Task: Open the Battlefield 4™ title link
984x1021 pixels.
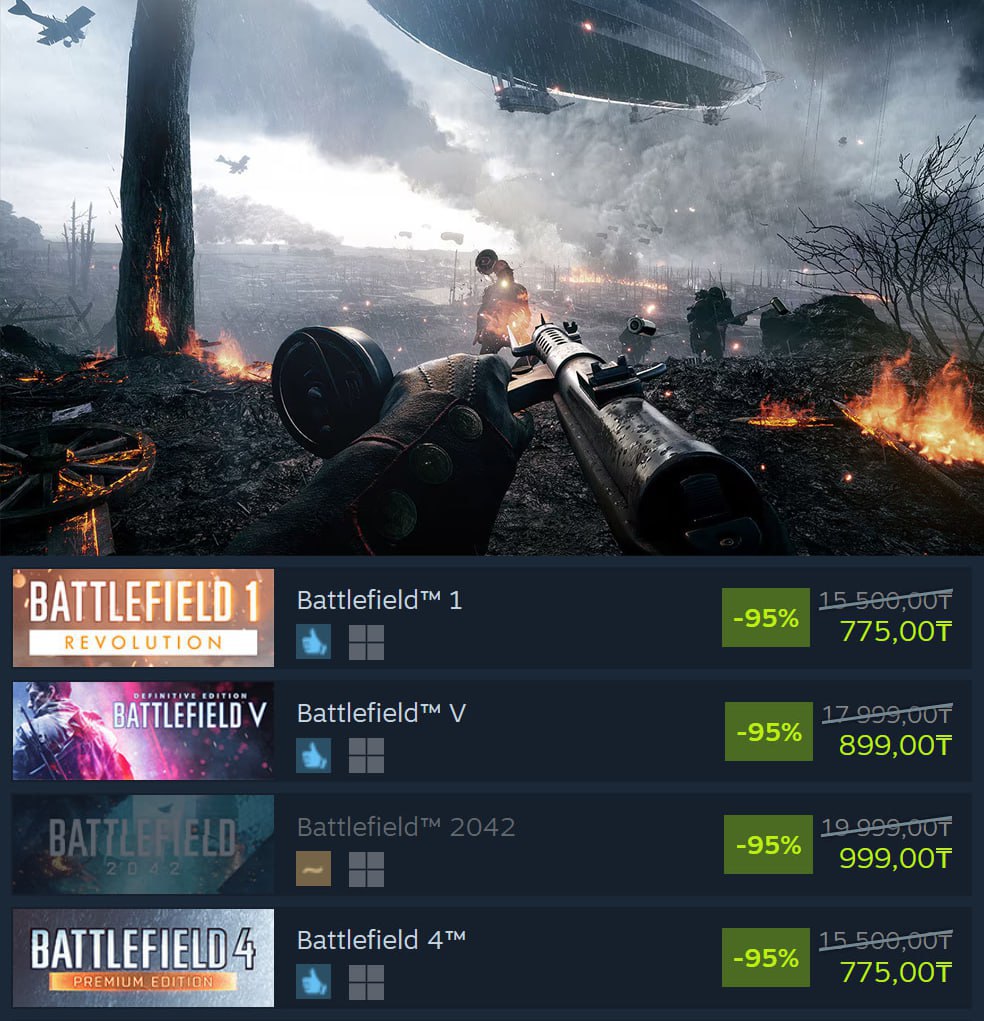Action: tap(381, 940)
